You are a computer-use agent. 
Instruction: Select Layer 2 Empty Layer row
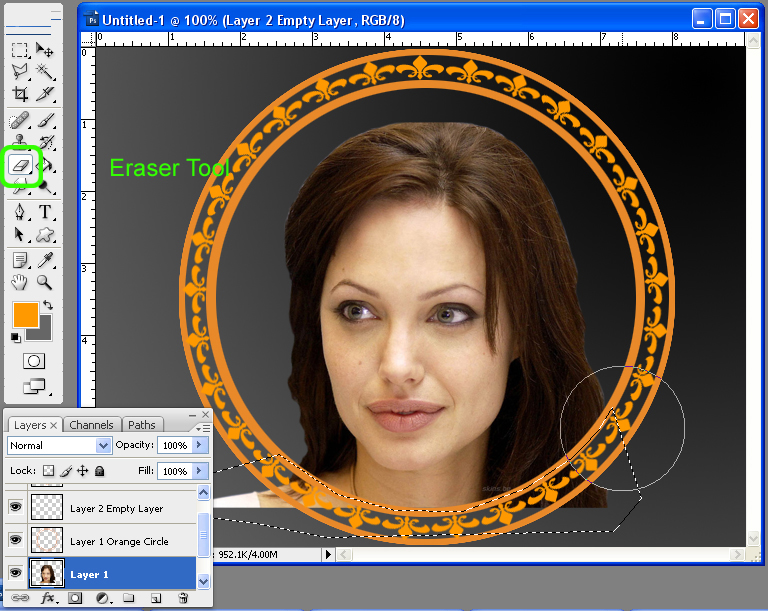(x=101, y=507)
